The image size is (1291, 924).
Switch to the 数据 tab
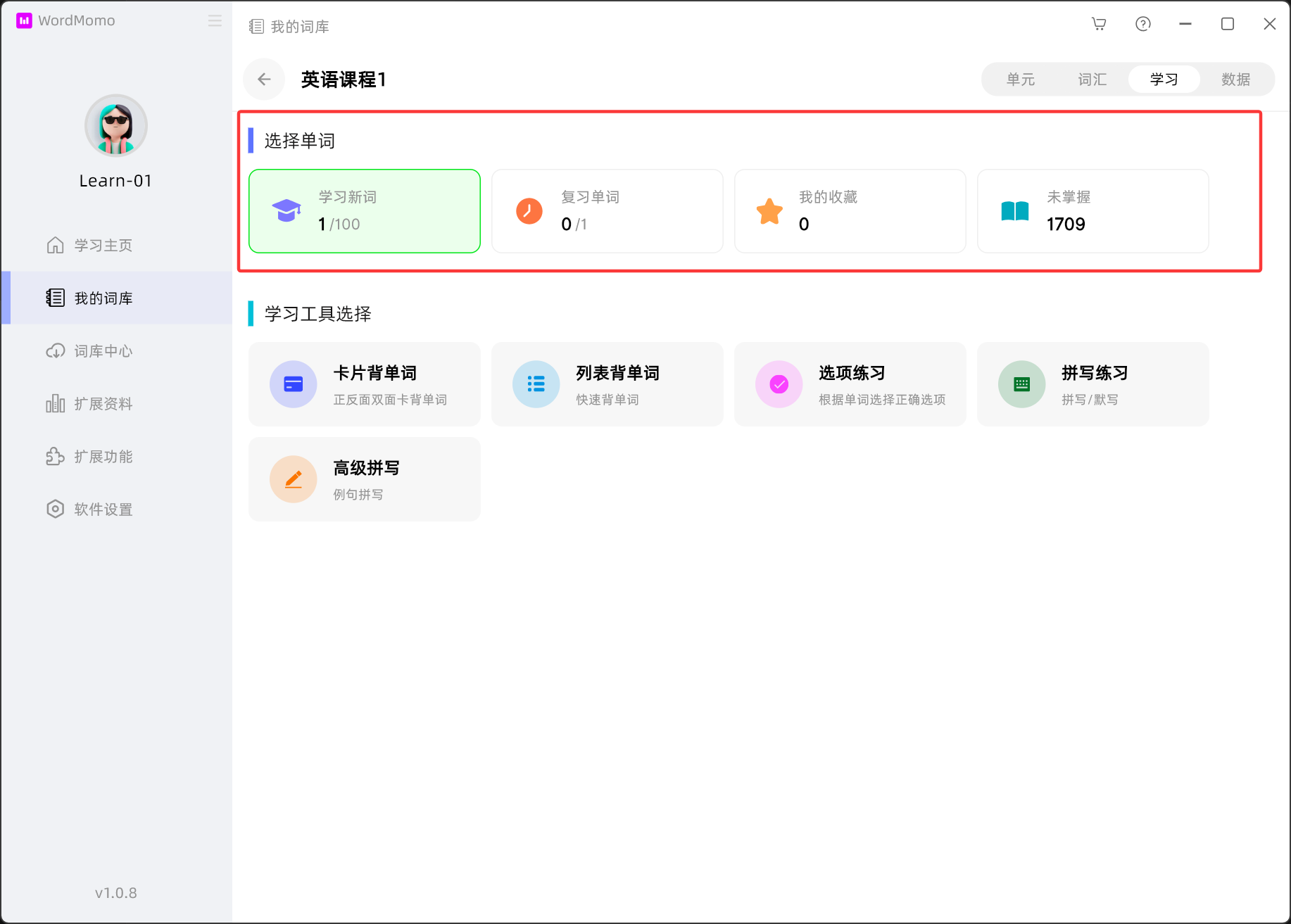1235,80
